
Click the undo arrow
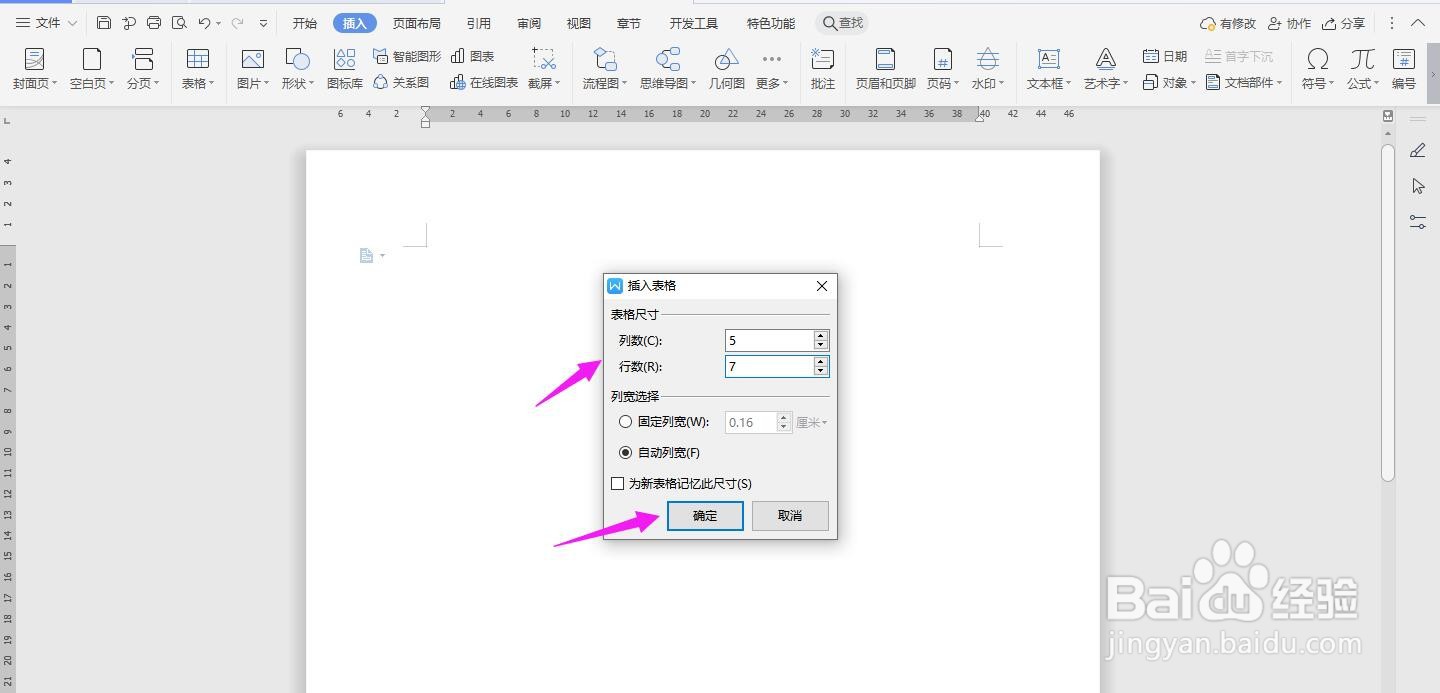[204, 23]
